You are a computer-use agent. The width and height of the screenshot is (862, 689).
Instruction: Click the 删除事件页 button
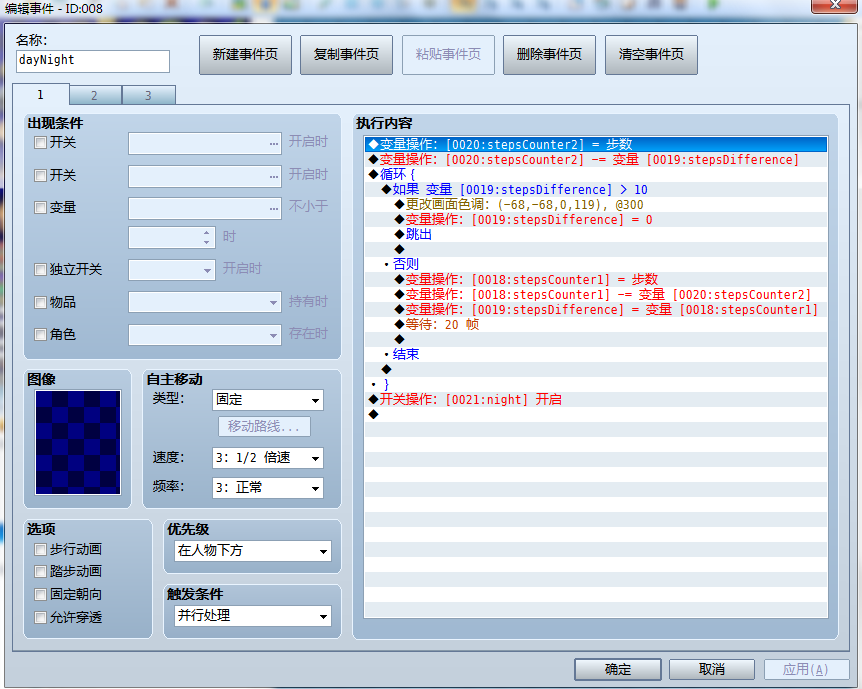(x=549, y=54)
